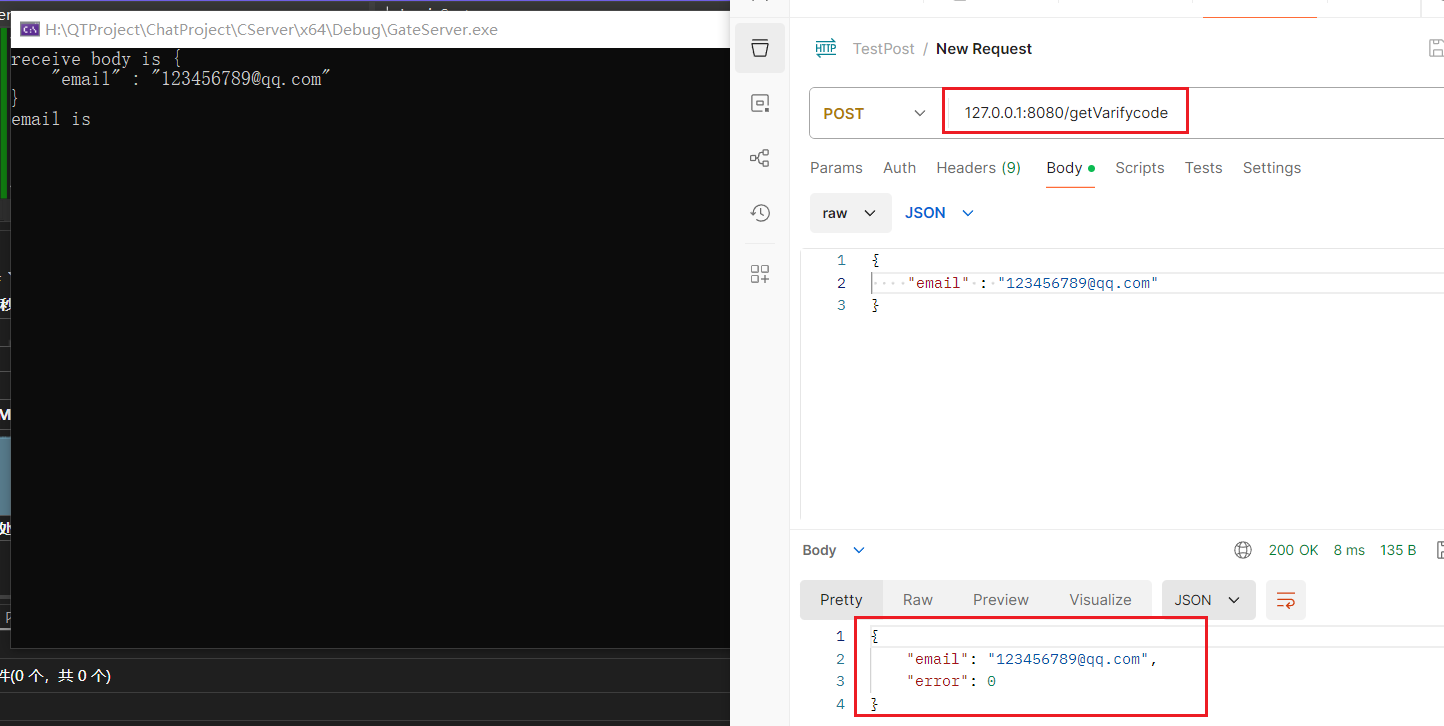The height and width of the screenshot is (726, 1444).
Task: Click the 135 B response size
Action: point(1398,550)
